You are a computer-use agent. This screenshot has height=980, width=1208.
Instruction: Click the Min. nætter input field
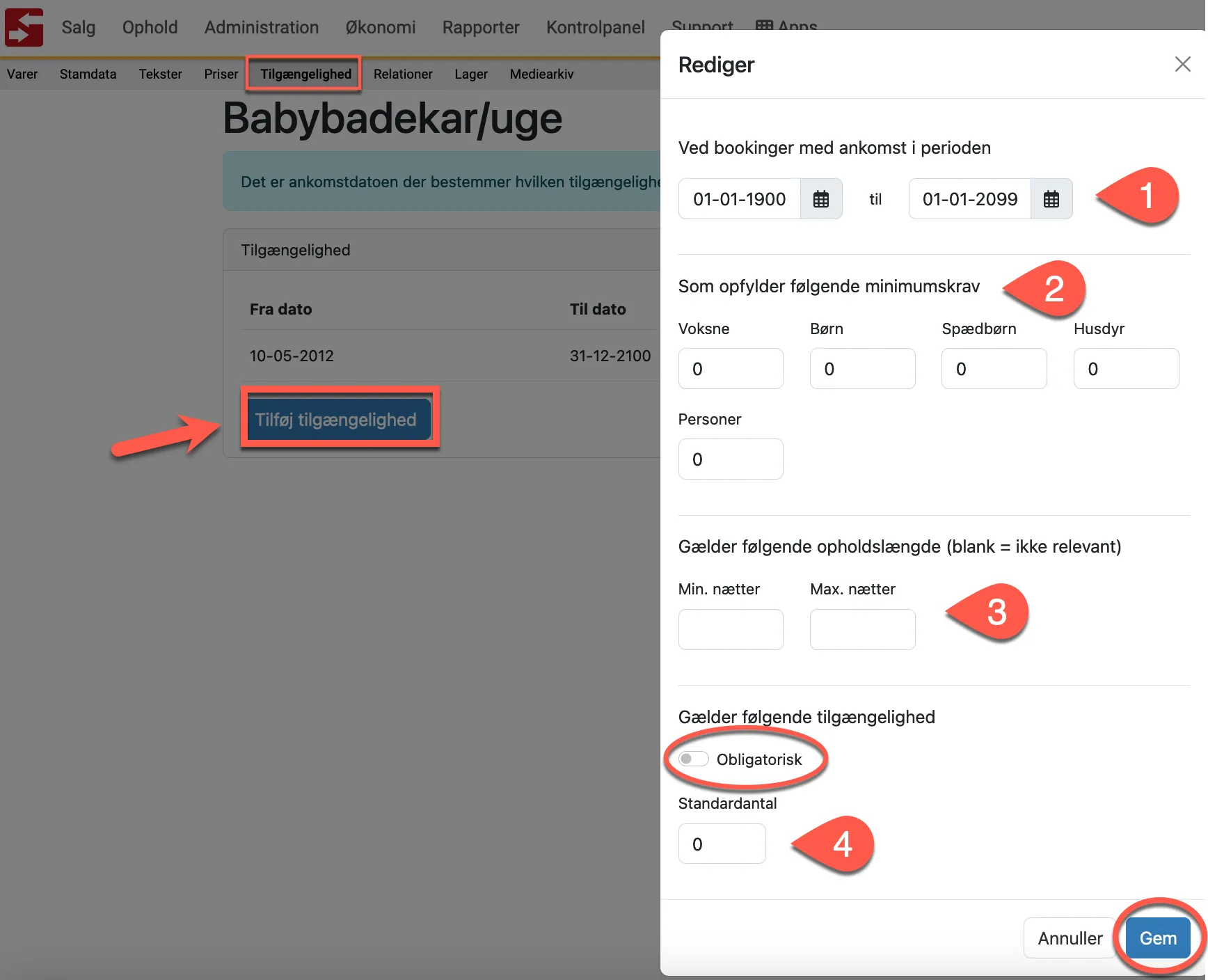coord(730,629)
